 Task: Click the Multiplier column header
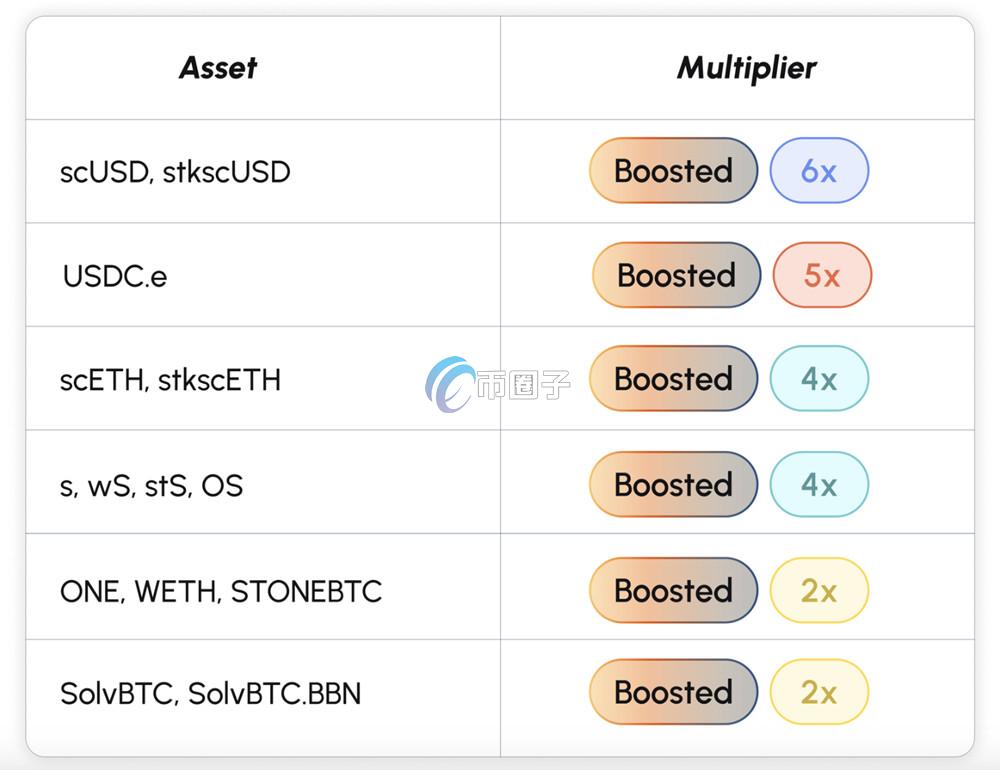pos(747,68)
